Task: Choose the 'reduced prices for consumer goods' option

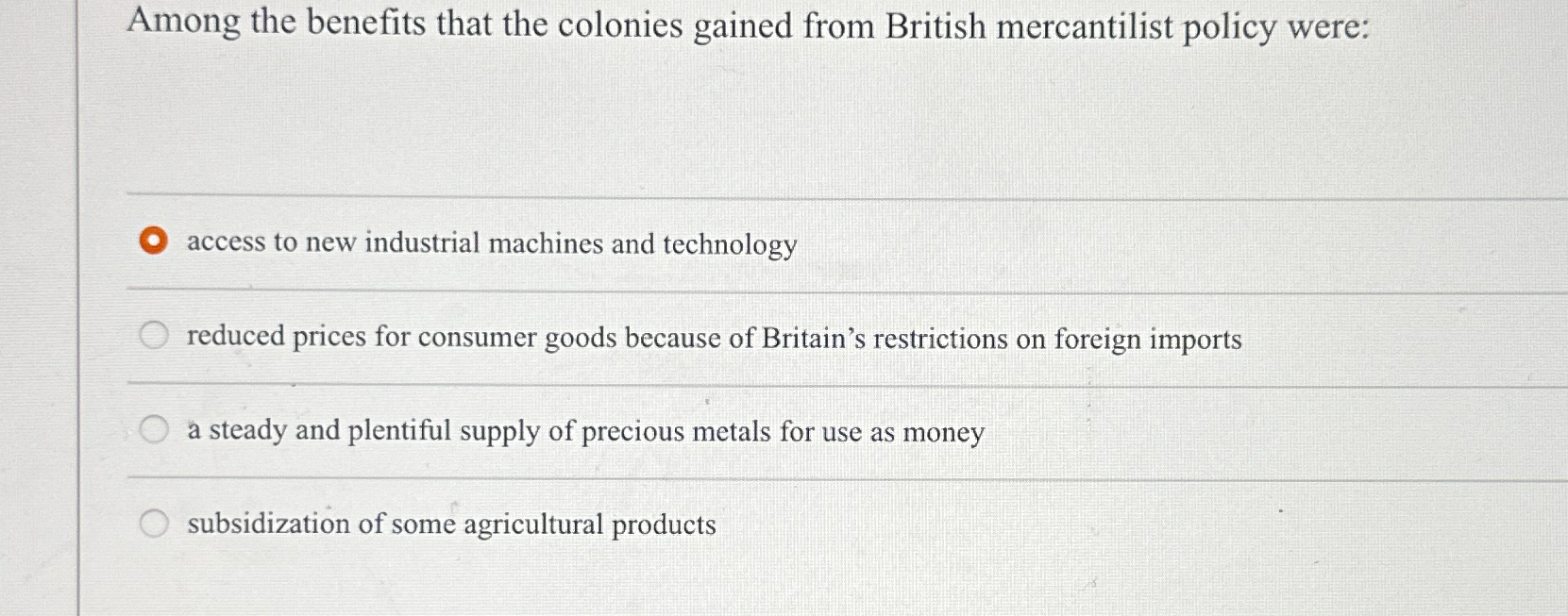Action: click(153, 335)
